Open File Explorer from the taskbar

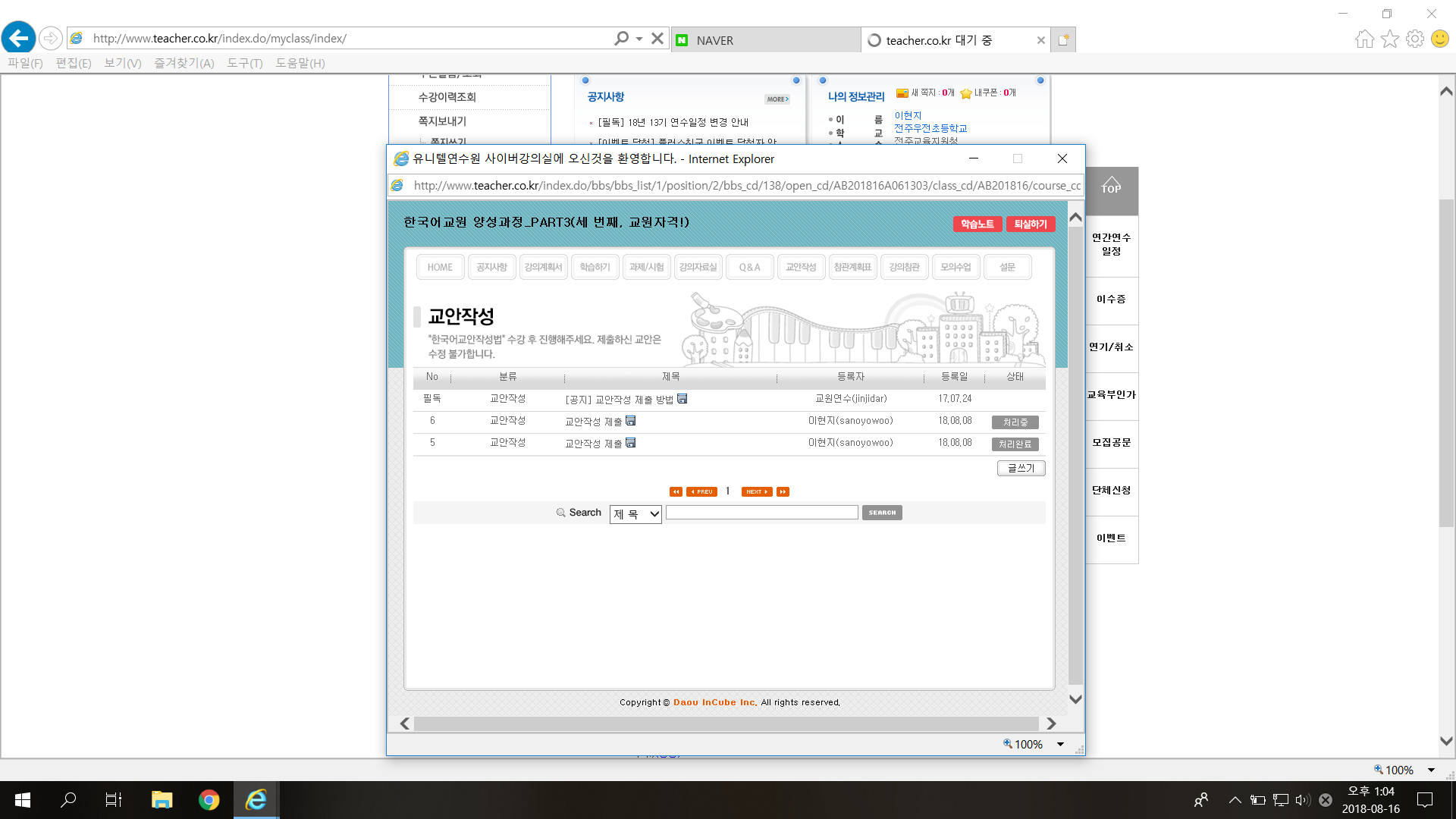click(162, 800)
